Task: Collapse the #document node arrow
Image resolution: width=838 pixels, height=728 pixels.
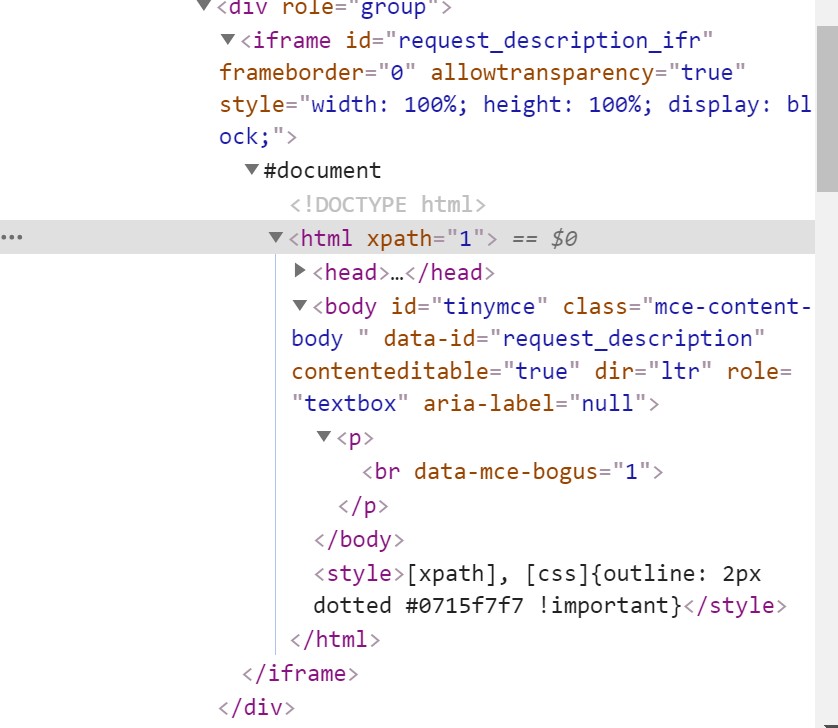Action: pos(251,170)
